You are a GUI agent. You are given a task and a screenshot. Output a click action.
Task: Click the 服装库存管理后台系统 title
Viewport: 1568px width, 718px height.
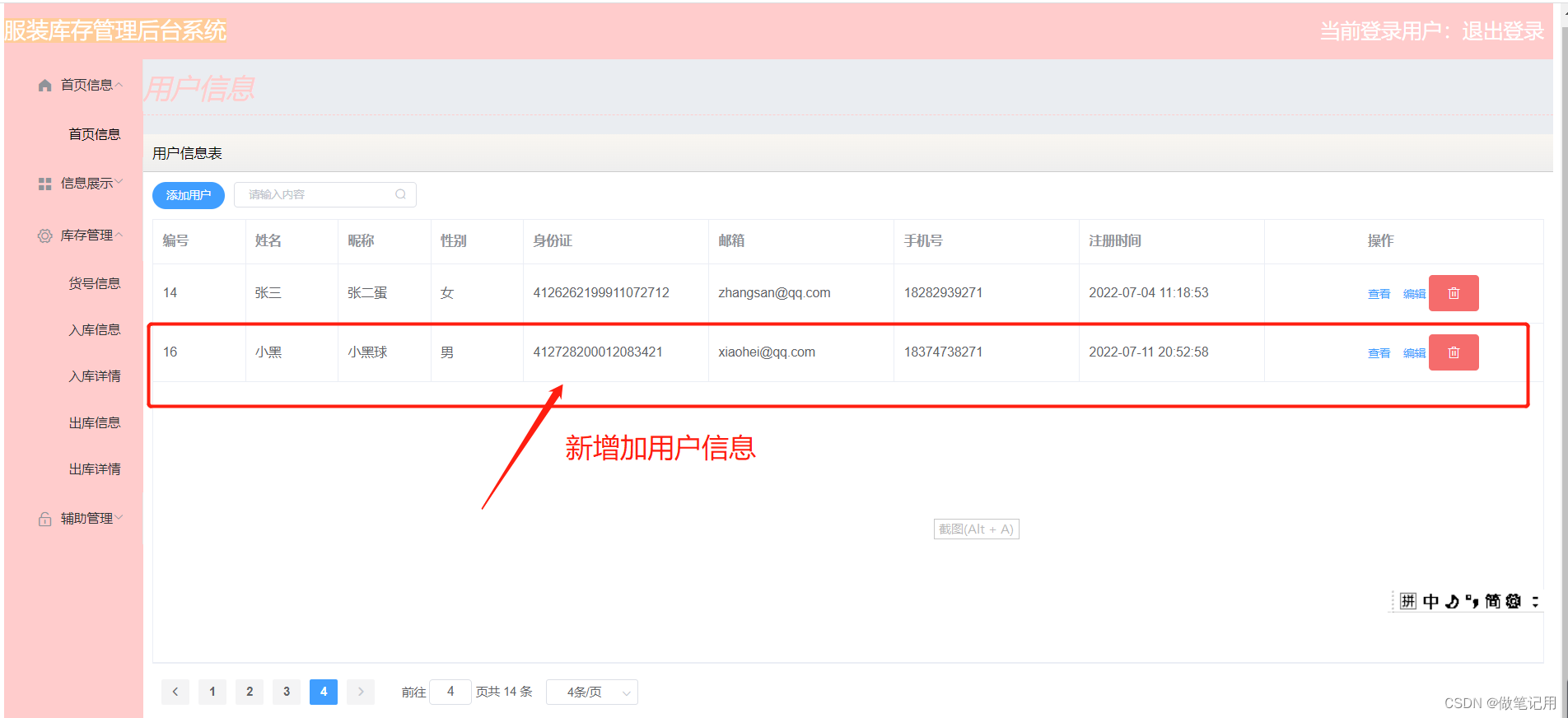115,31
